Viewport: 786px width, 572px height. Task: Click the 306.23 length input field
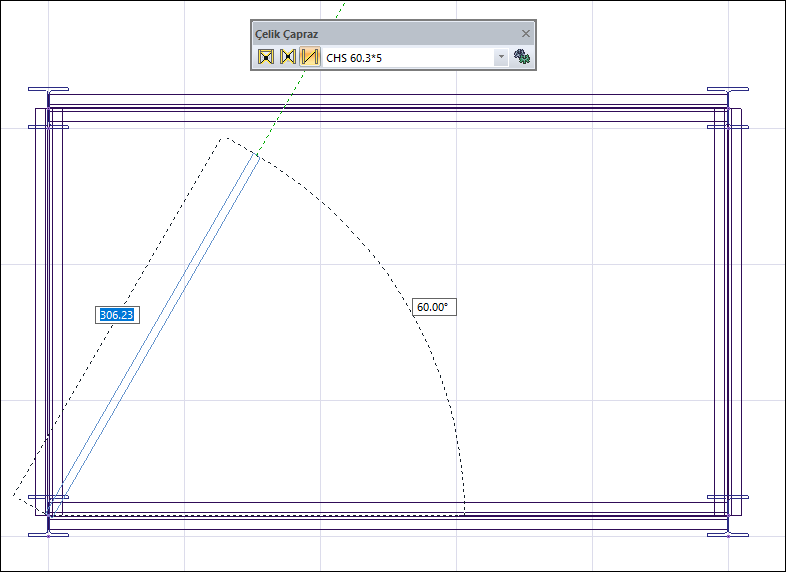point(116,315)
